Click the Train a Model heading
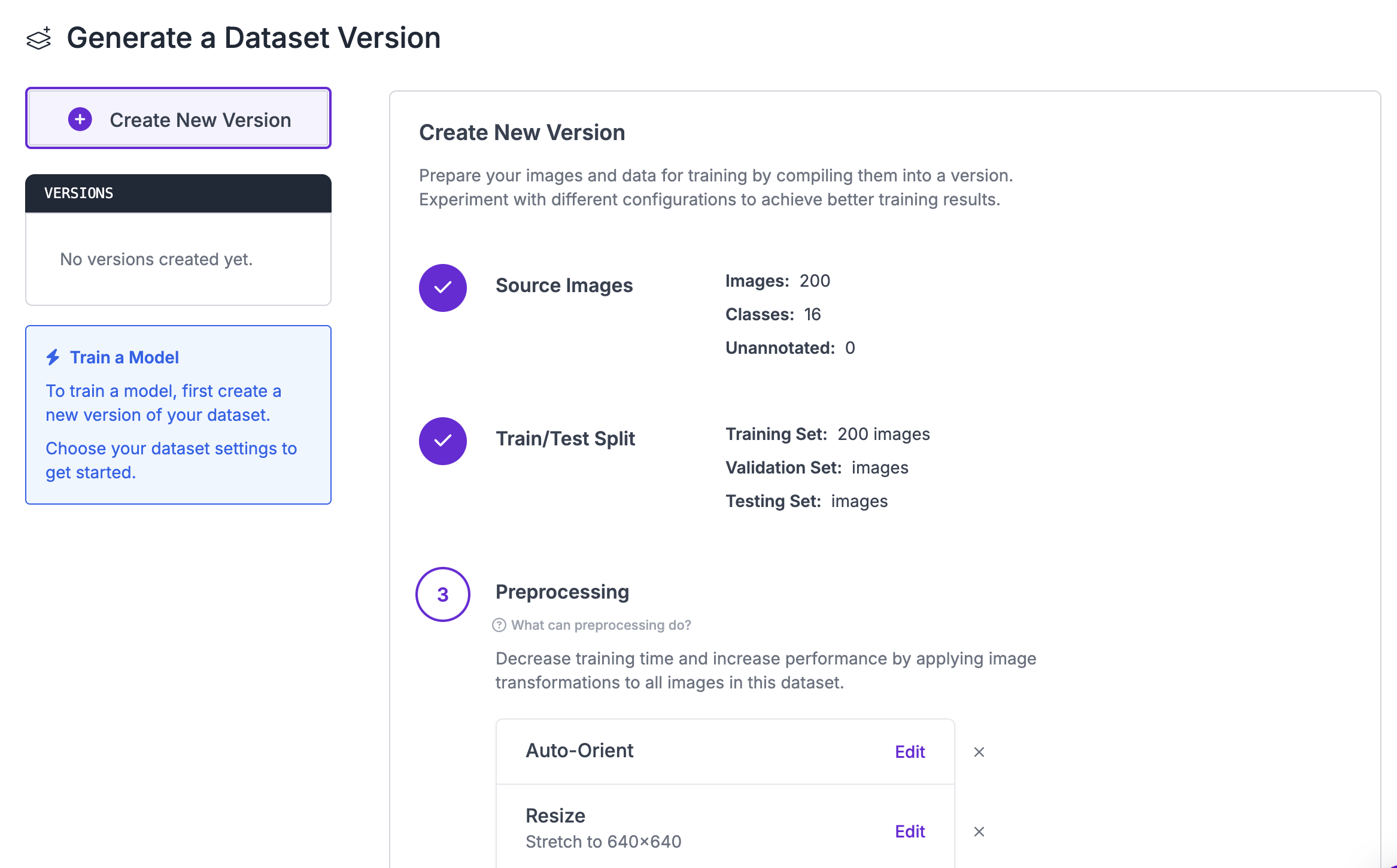The image size is (1397, 868). click(x=124, y=357)
